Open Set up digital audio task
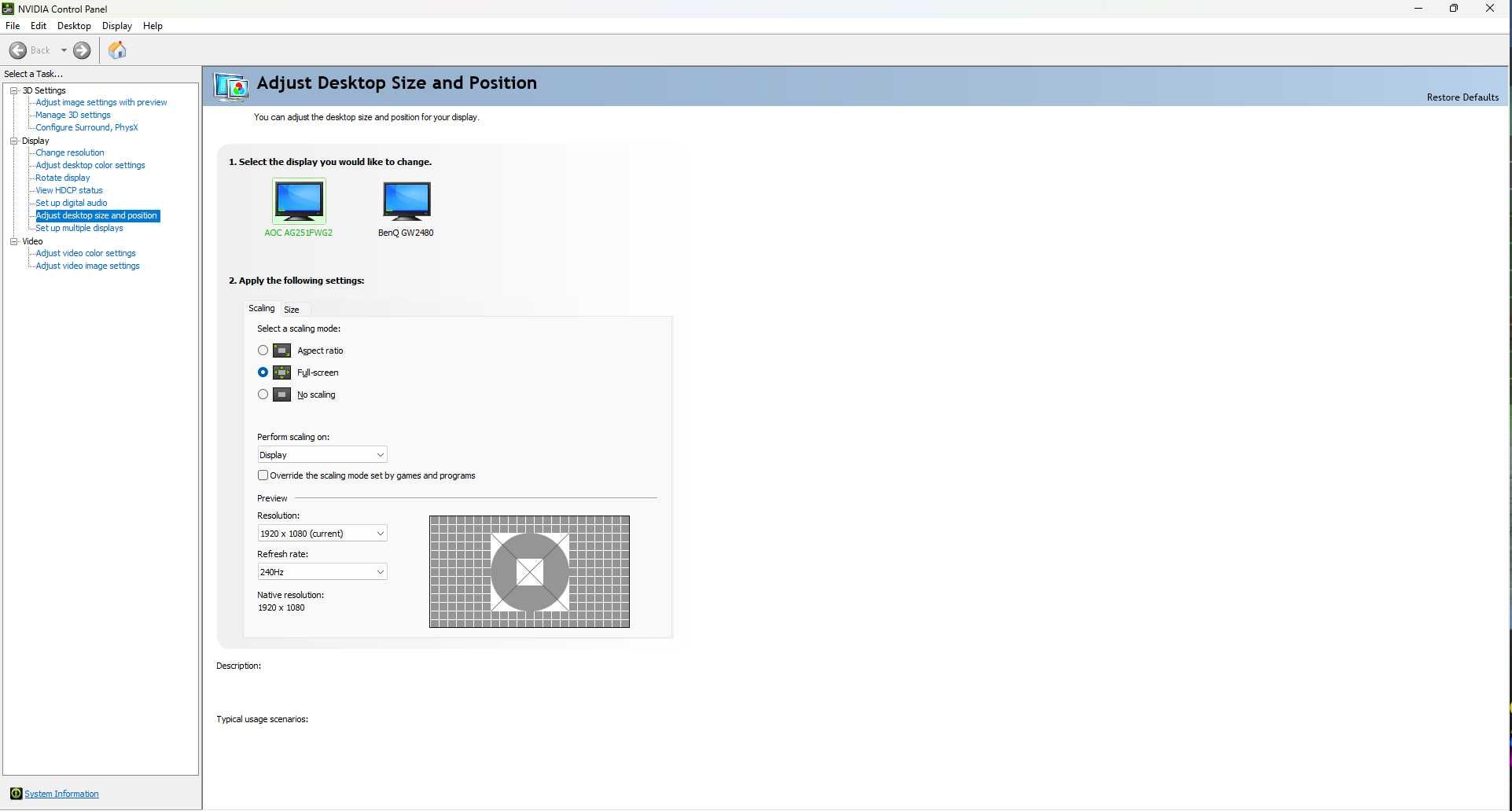The height and width of the screenshot is (811, 1512). pos(72,203)
